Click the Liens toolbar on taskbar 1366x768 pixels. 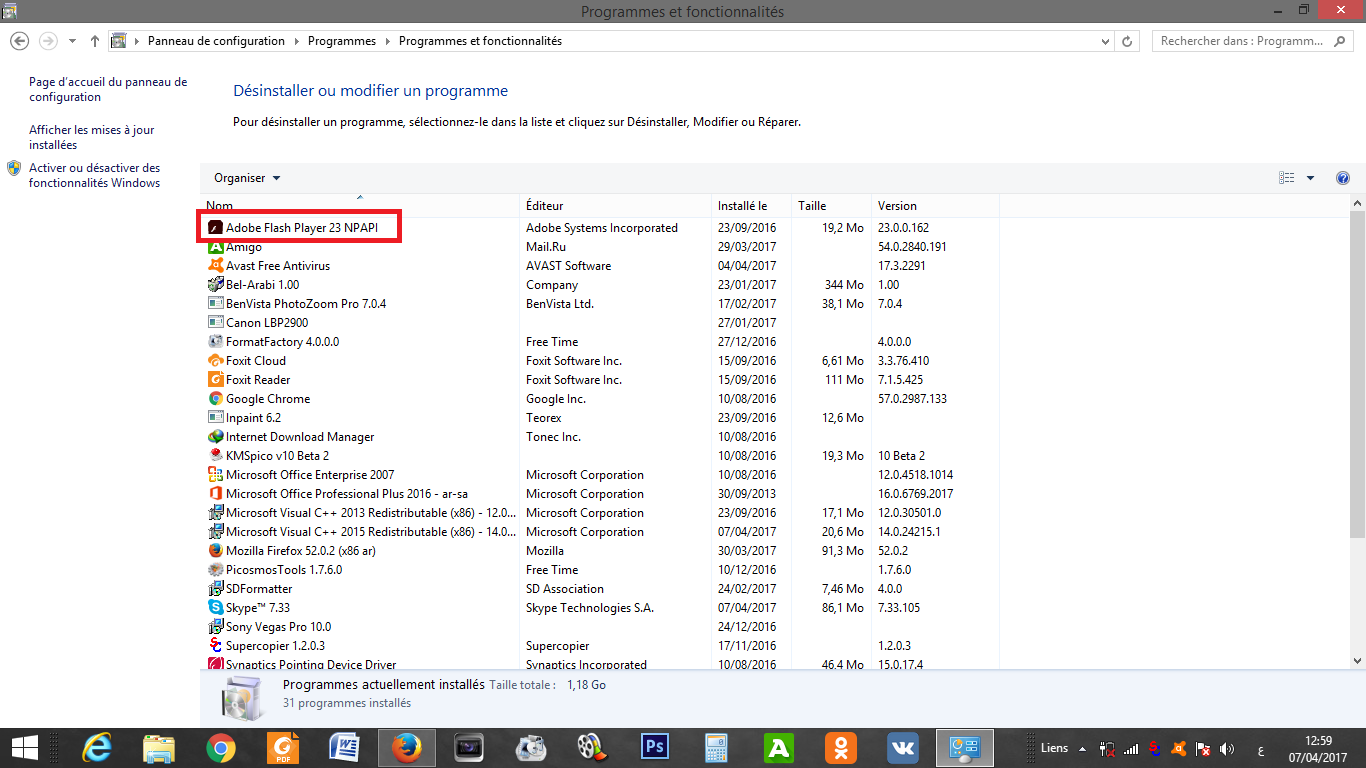(1054, 748)
